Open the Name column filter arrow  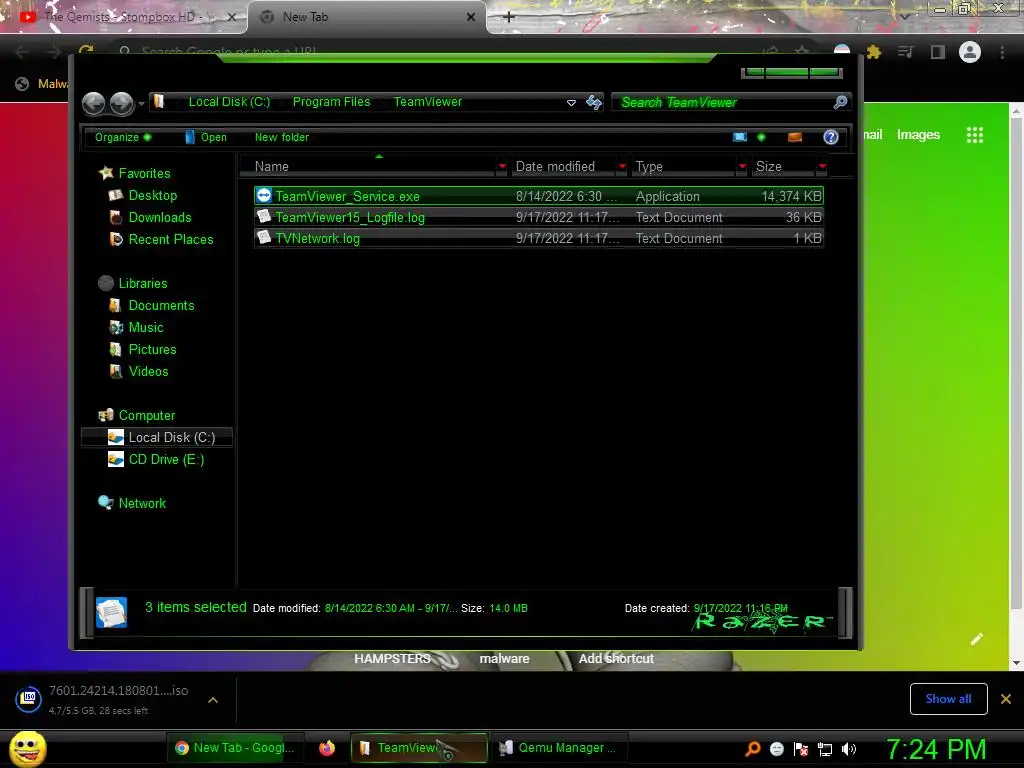(x=502, y=167)
